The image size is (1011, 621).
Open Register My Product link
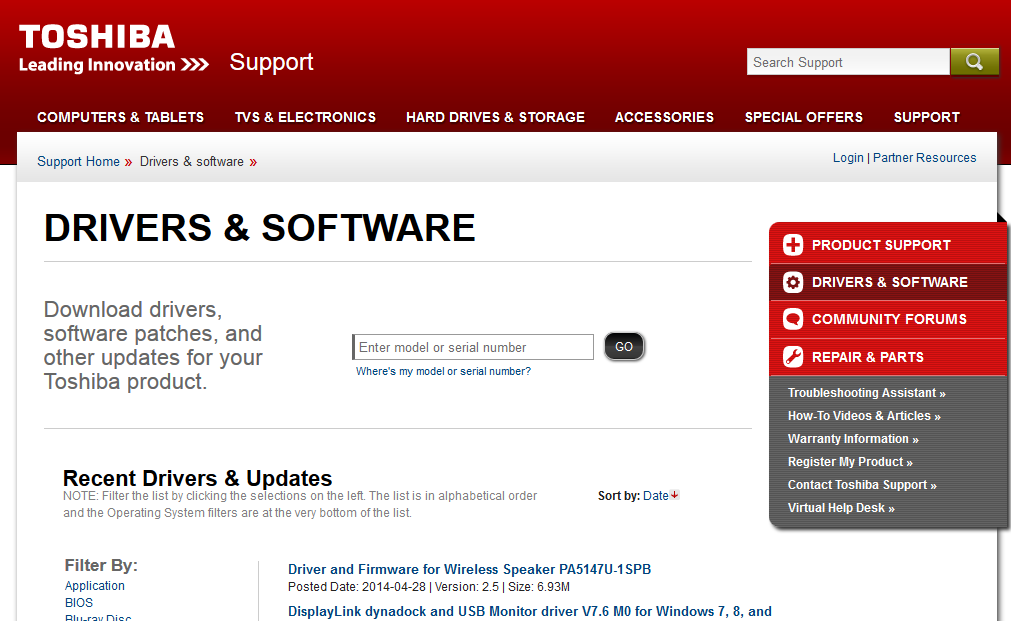click(x=850, y=462)
